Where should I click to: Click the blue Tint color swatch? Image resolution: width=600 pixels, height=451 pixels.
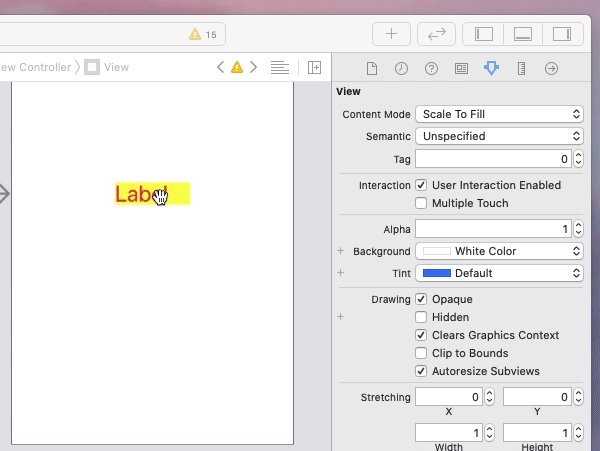[437, 273]
